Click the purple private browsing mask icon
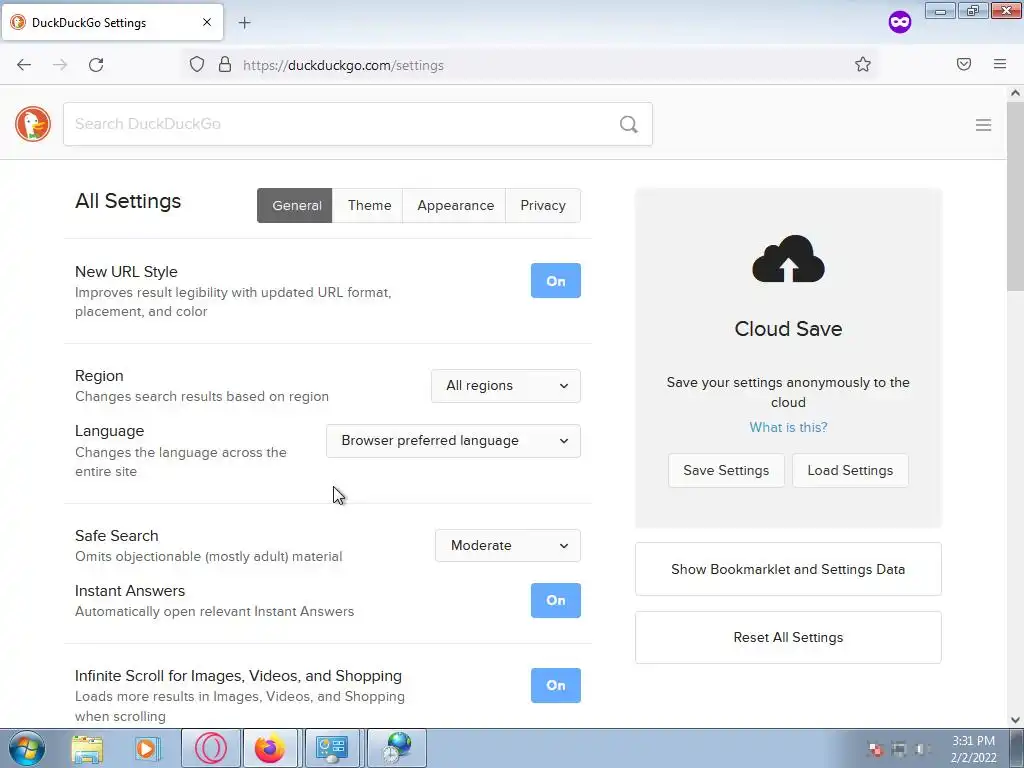Viewport: 1024px width, 768px height. 900,23
